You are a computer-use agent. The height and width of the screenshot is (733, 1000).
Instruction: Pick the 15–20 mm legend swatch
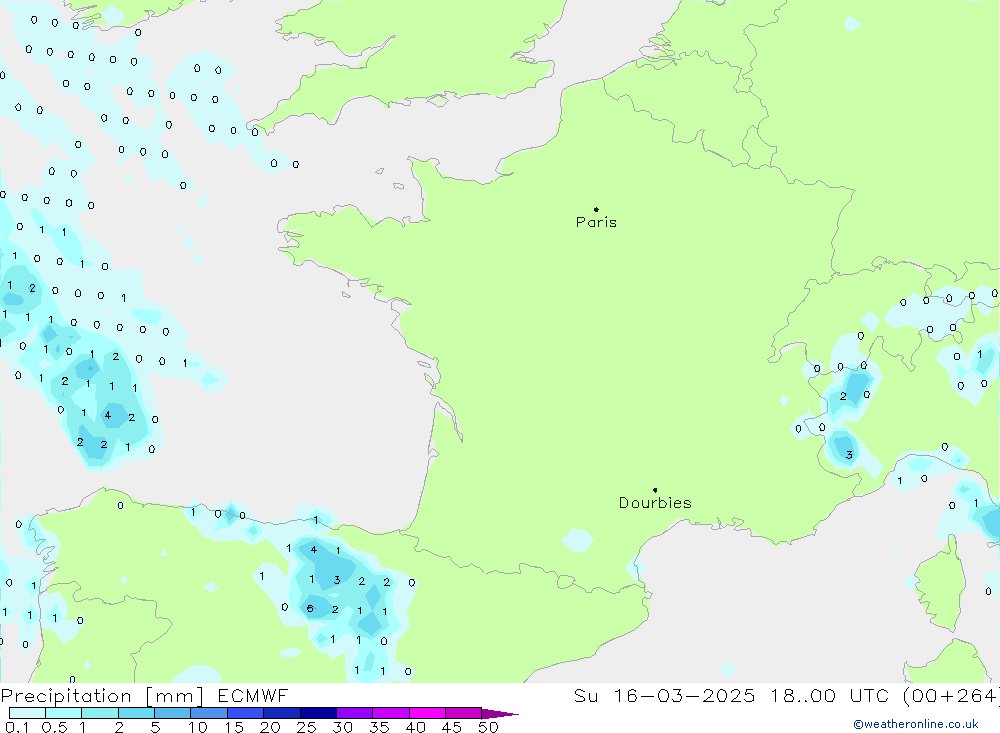coord(245,713)
